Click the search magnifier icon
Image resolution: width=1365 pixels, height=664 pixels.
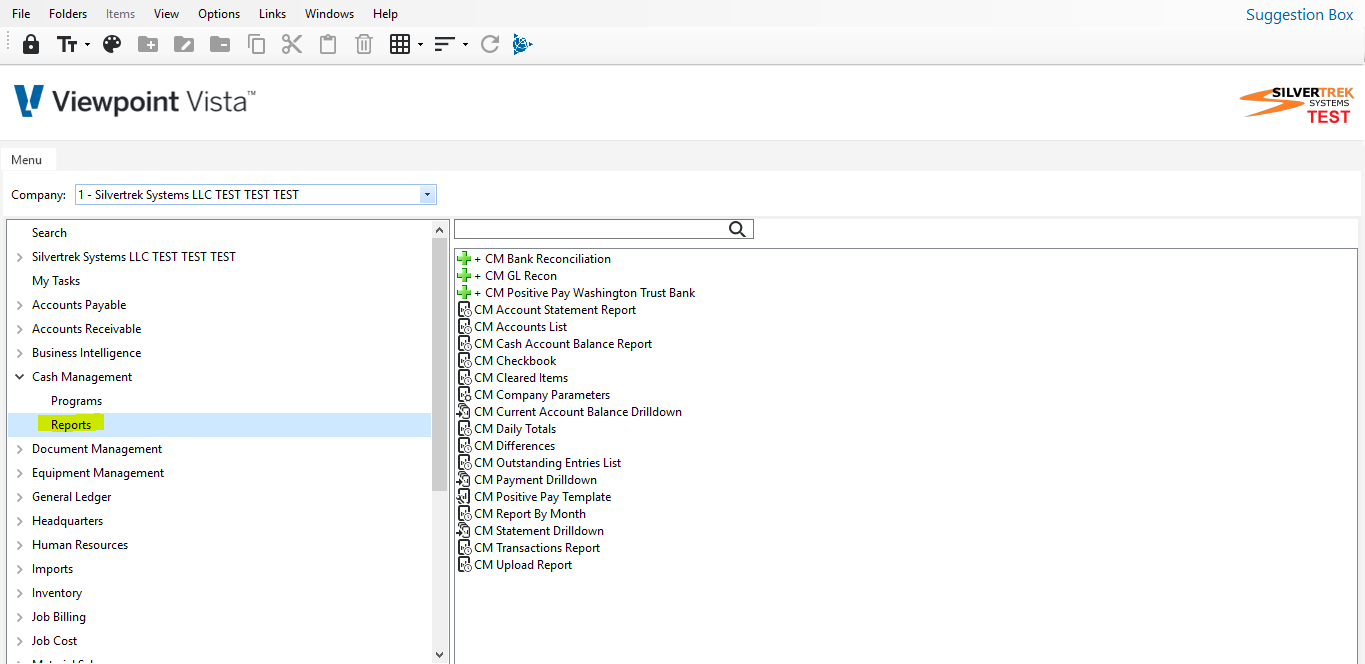tap(737, 230)
